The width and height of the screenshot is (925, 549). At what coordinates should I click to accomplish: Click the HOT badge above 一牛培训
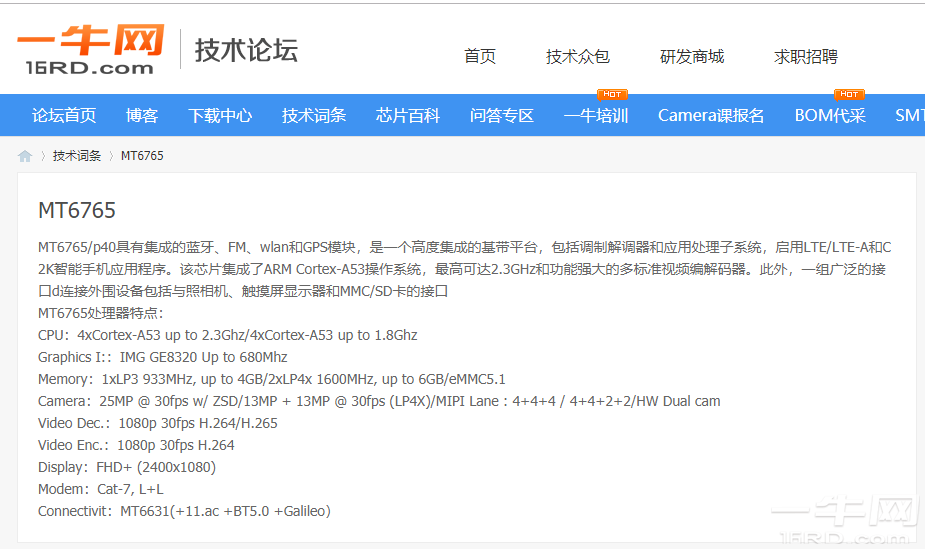[611, 95]
